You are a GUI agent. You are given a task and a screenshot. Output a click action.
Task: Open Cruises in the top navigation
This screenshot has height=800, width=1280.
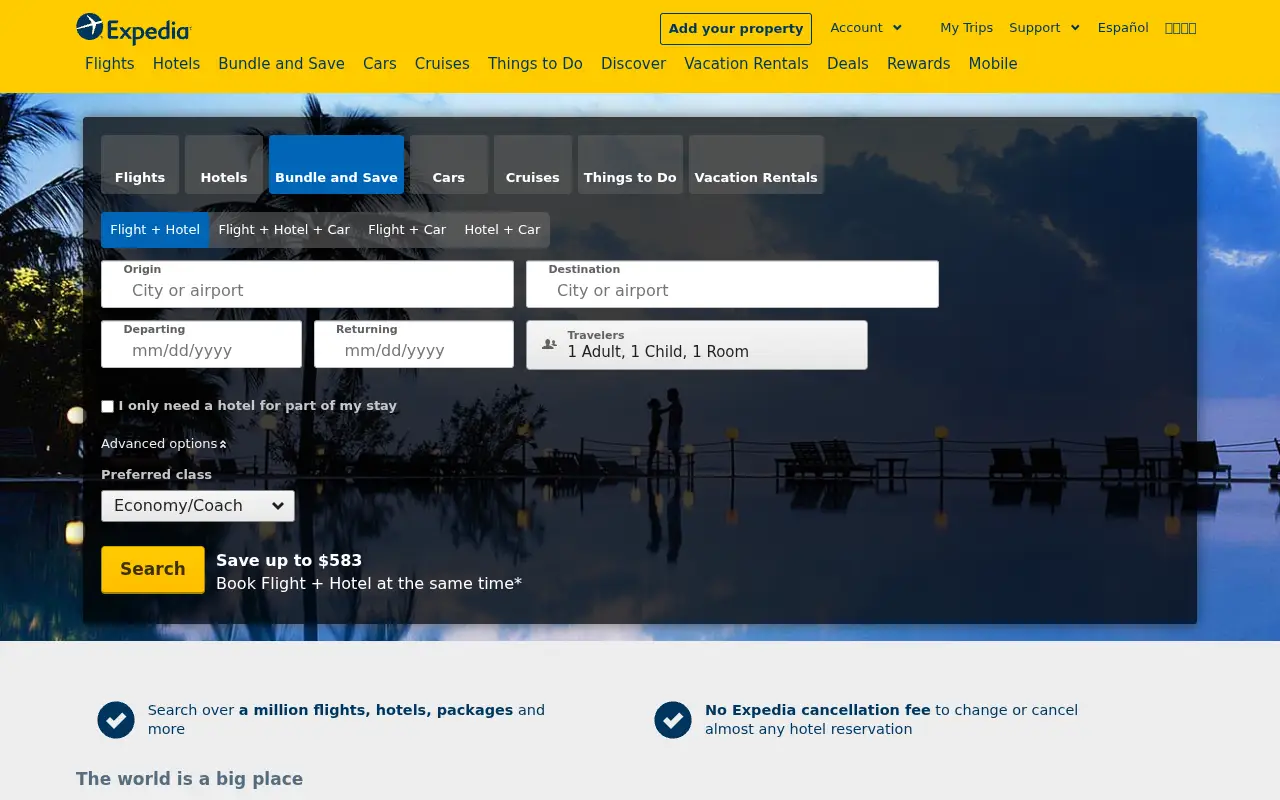pos(442,64)
